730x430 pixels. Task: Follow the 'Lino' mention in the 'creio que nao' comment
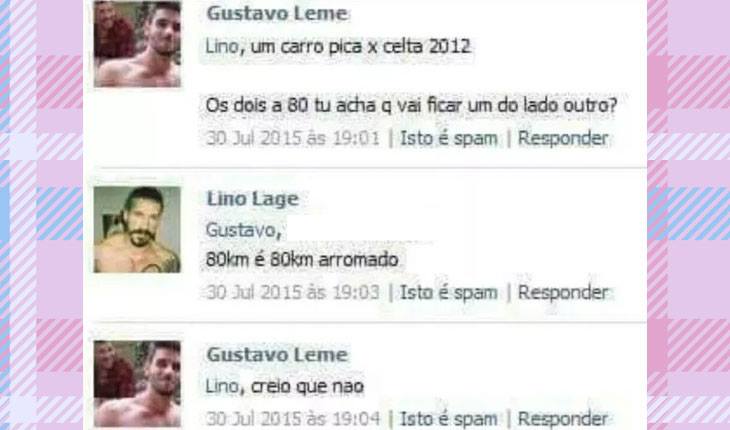[222, 386]
